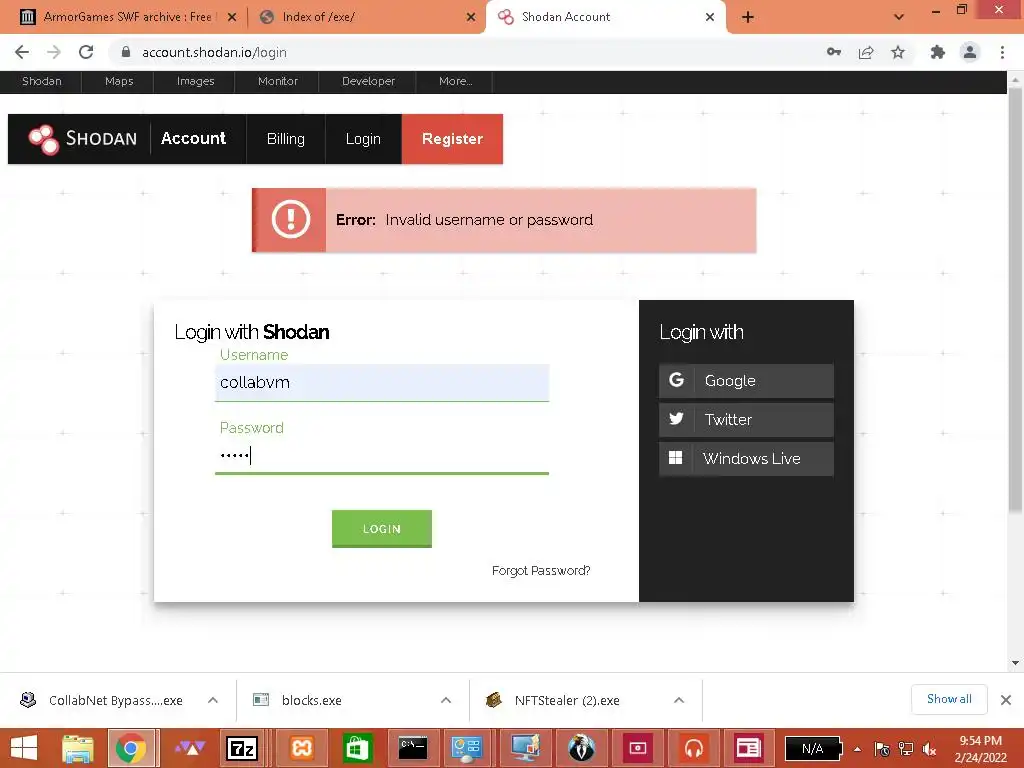
Task: Open 7-Zip from the taskbar
Action: click(x=241, y=748)
